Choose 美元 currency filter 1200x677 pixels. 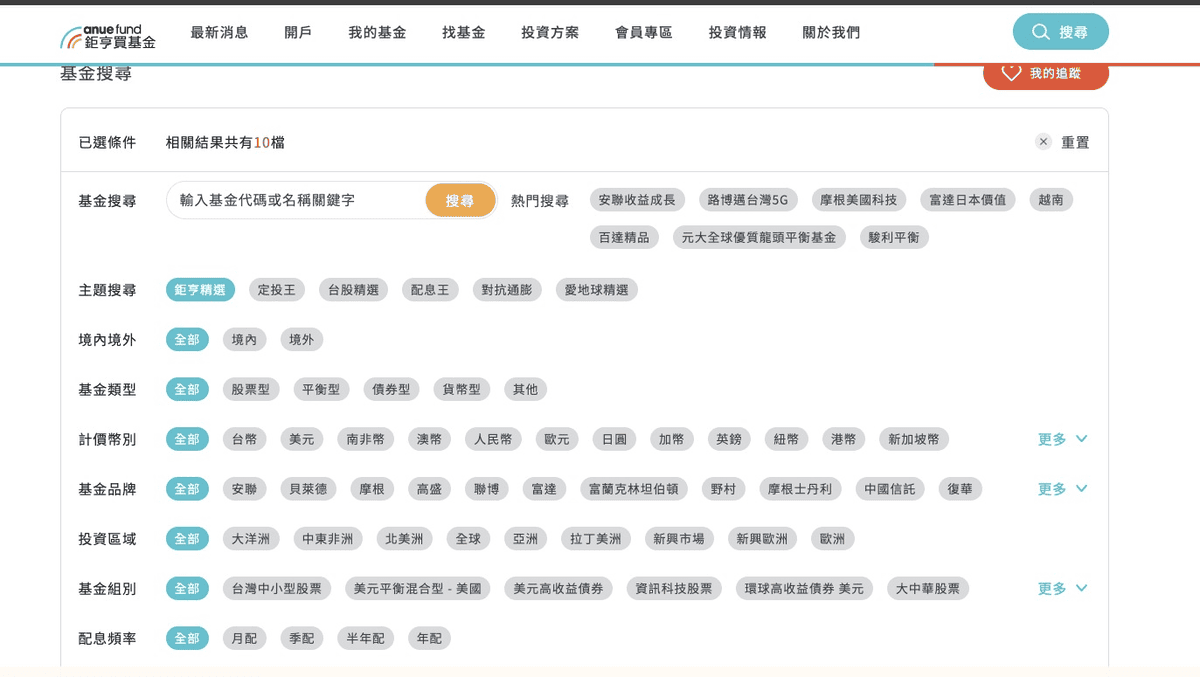click(x=302, y=439)
